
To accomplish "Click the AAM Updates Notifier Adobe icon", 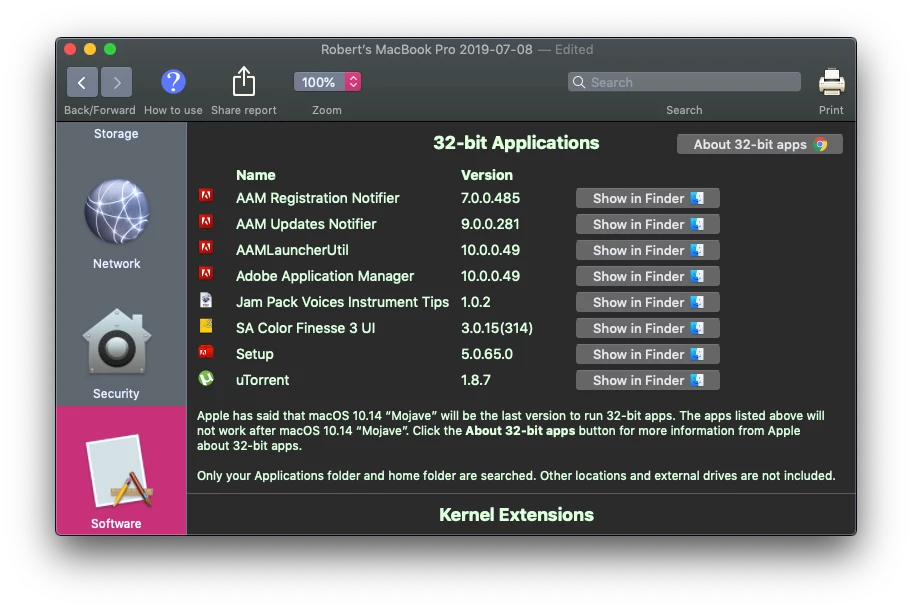I will 206,221.
